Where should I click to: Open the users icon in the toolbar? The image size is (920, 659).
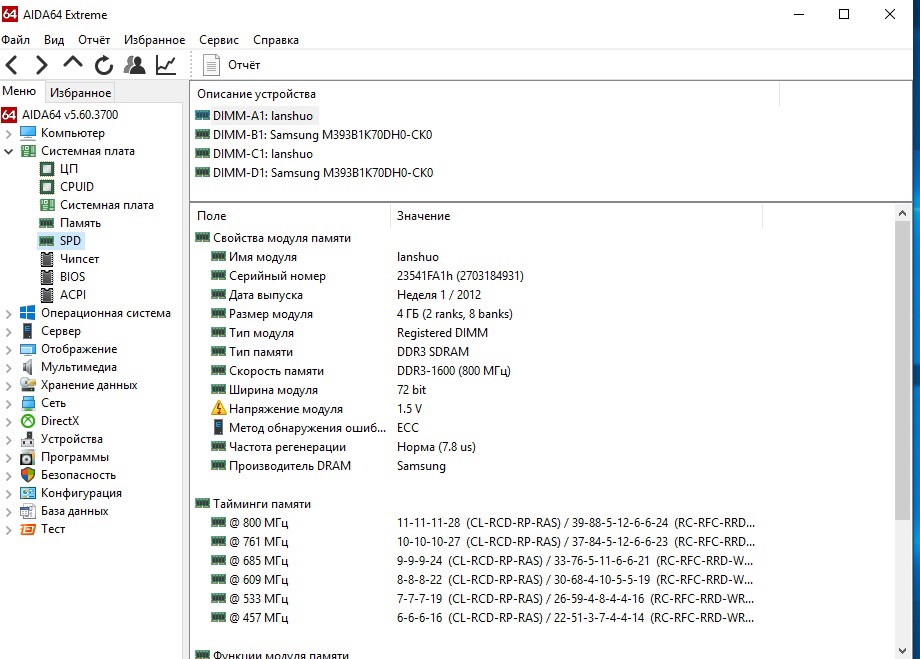[135, 65]
